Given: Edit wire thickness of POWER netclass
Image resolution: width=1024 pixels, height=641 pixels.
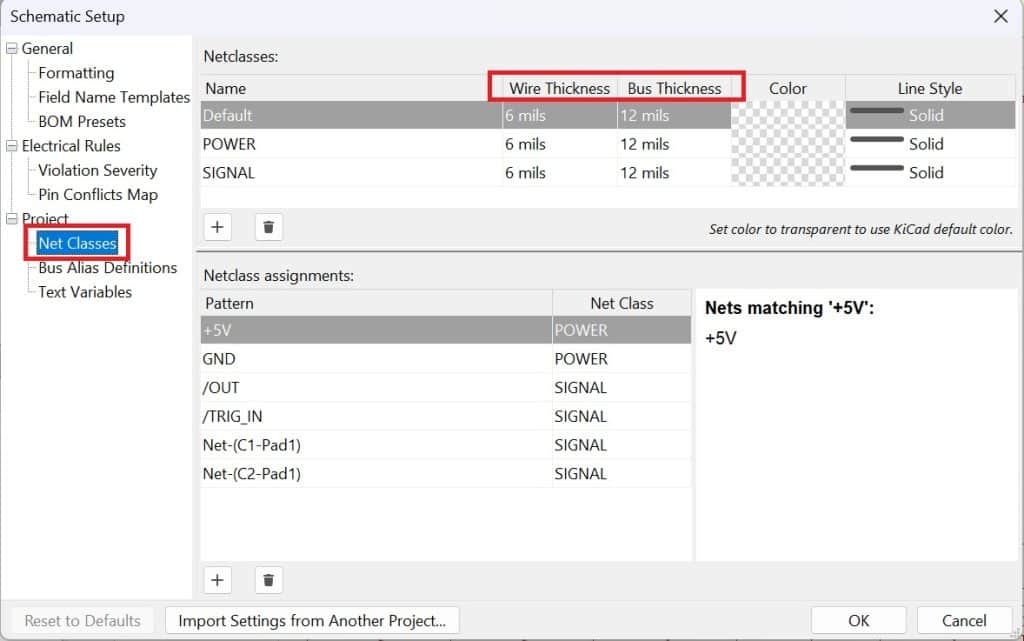Looking at the screenshot, I should pos(560,144).
